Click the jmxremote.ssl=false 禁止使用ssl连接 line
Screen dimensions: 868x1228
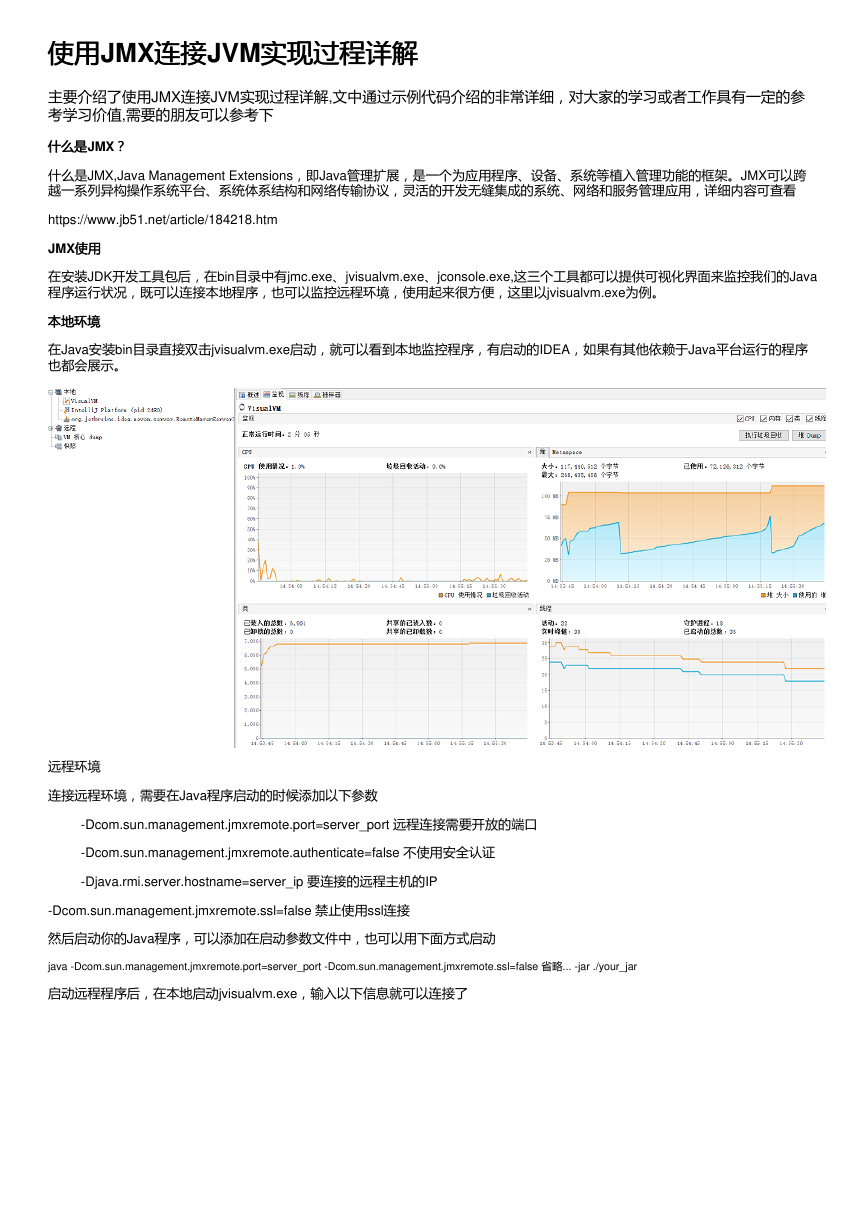229,911
